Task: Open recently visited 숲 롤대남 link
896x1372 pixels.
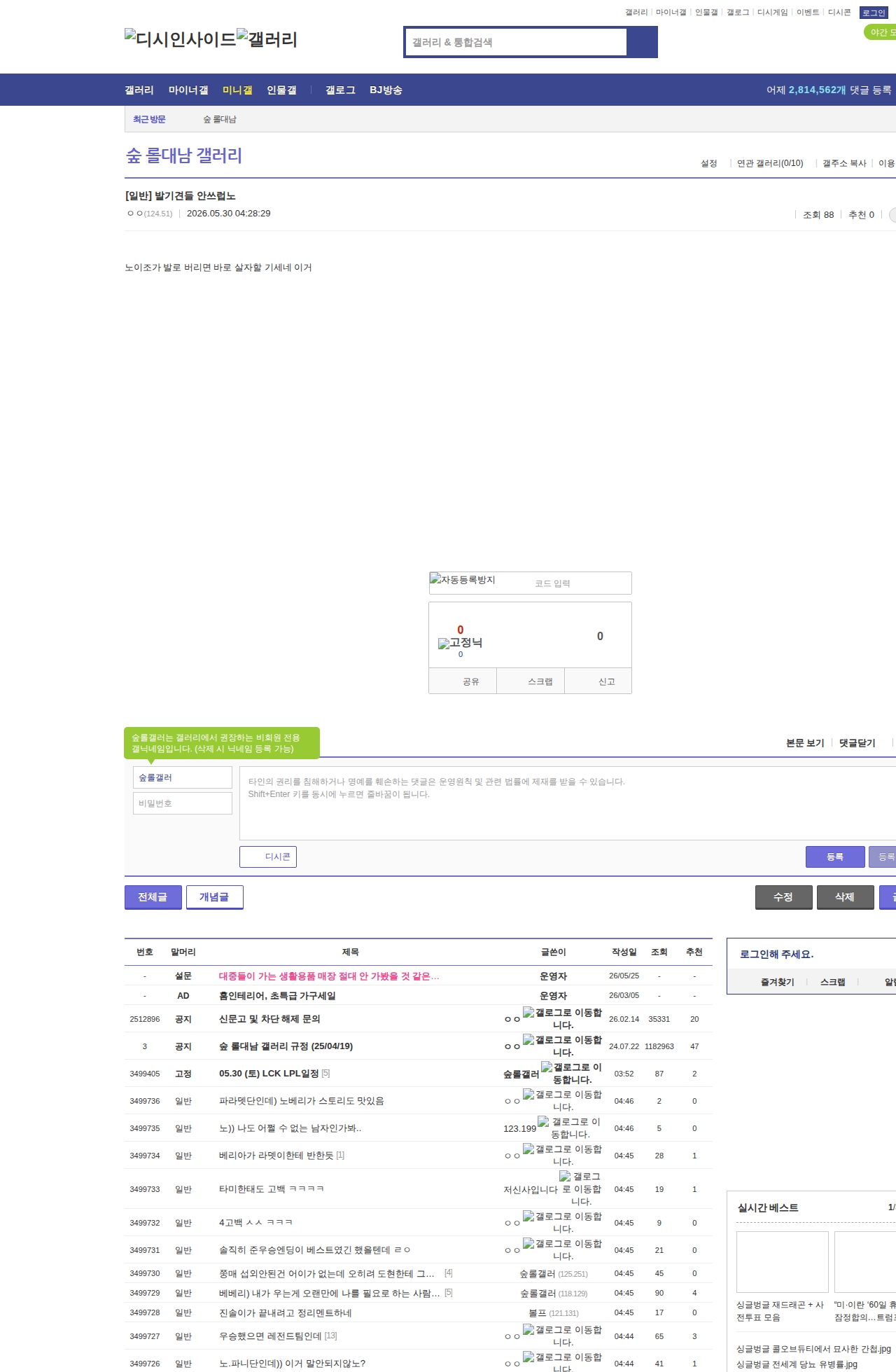Action: (x=220, y=120)
